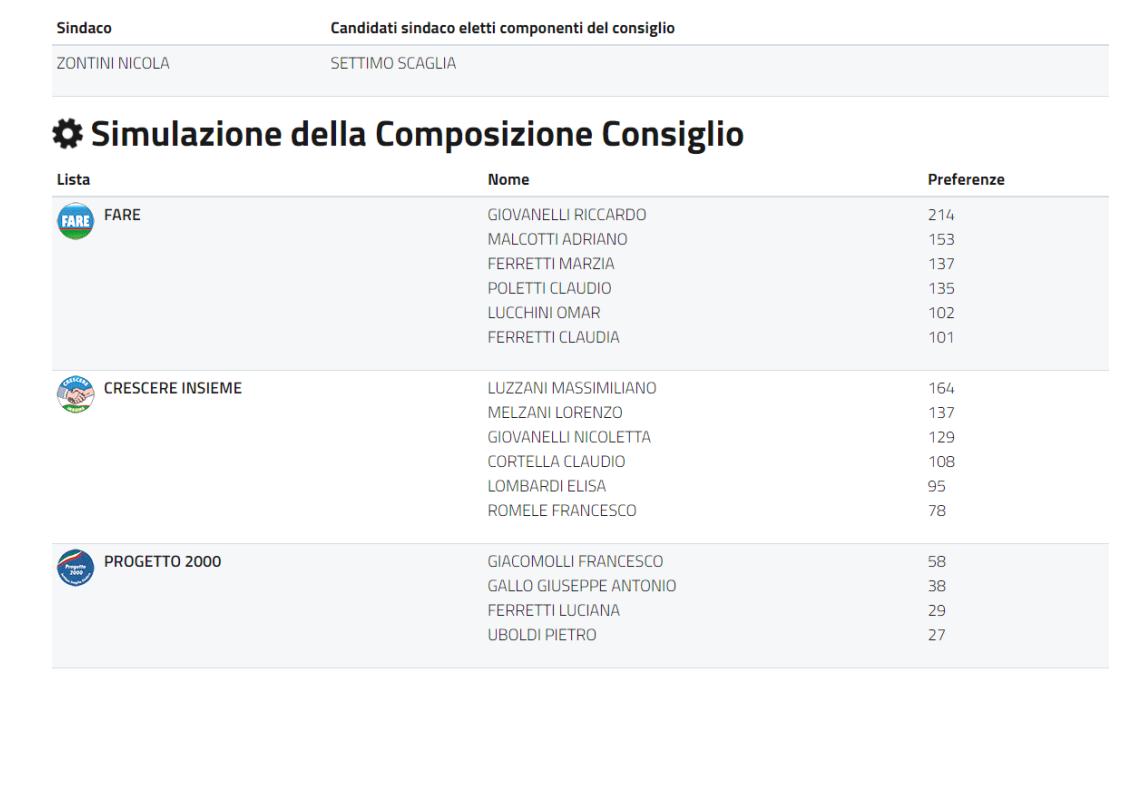The image size is (1122, 793).
Task: Click the Simulazione della Composizione Consiglio heading
Action: point(417,135)
